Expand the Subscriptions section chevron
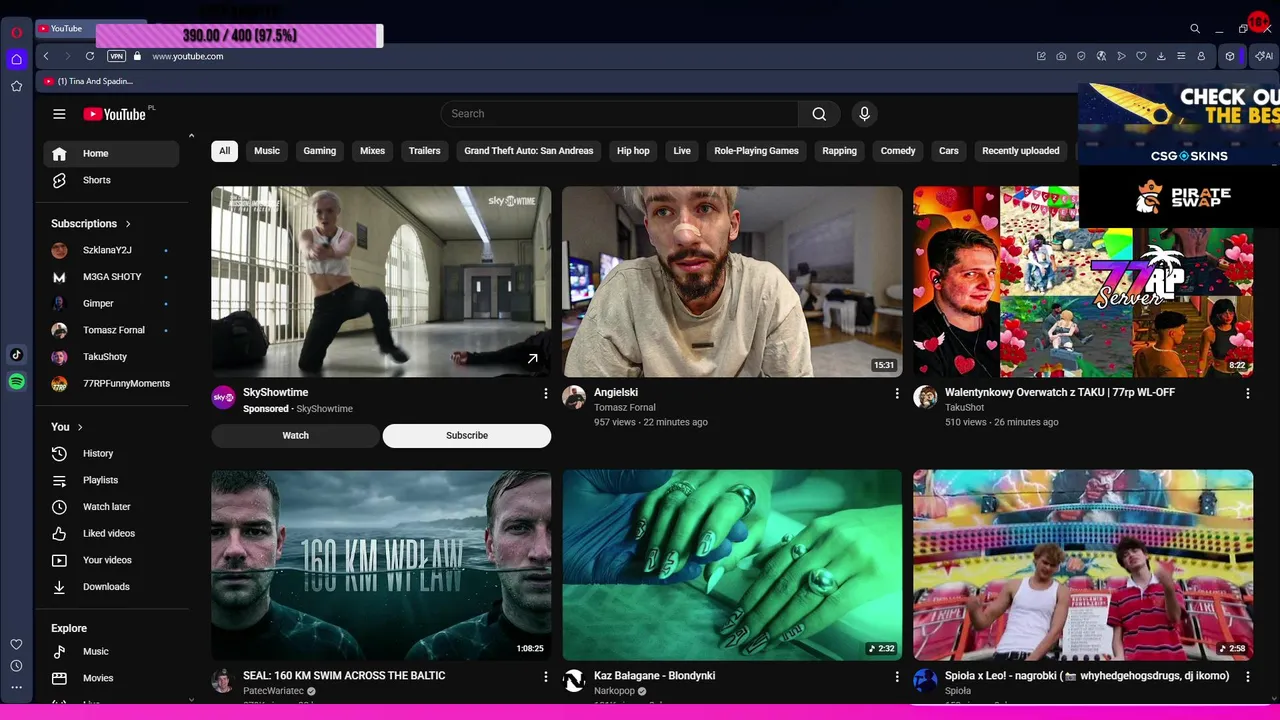 128,224
